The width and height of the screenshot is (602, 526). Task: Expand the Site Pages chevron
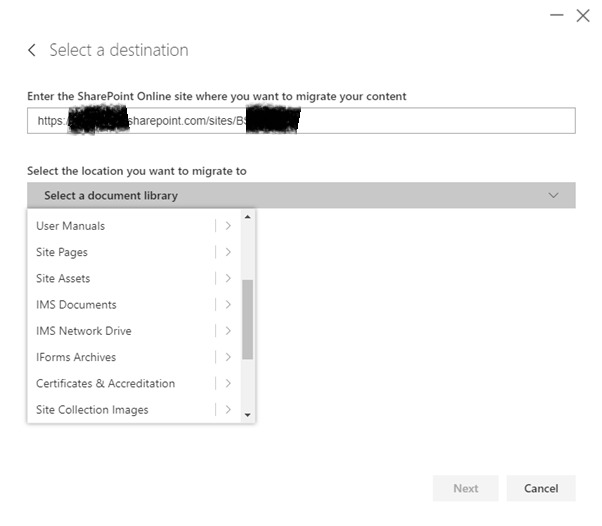tap(228, 252)
